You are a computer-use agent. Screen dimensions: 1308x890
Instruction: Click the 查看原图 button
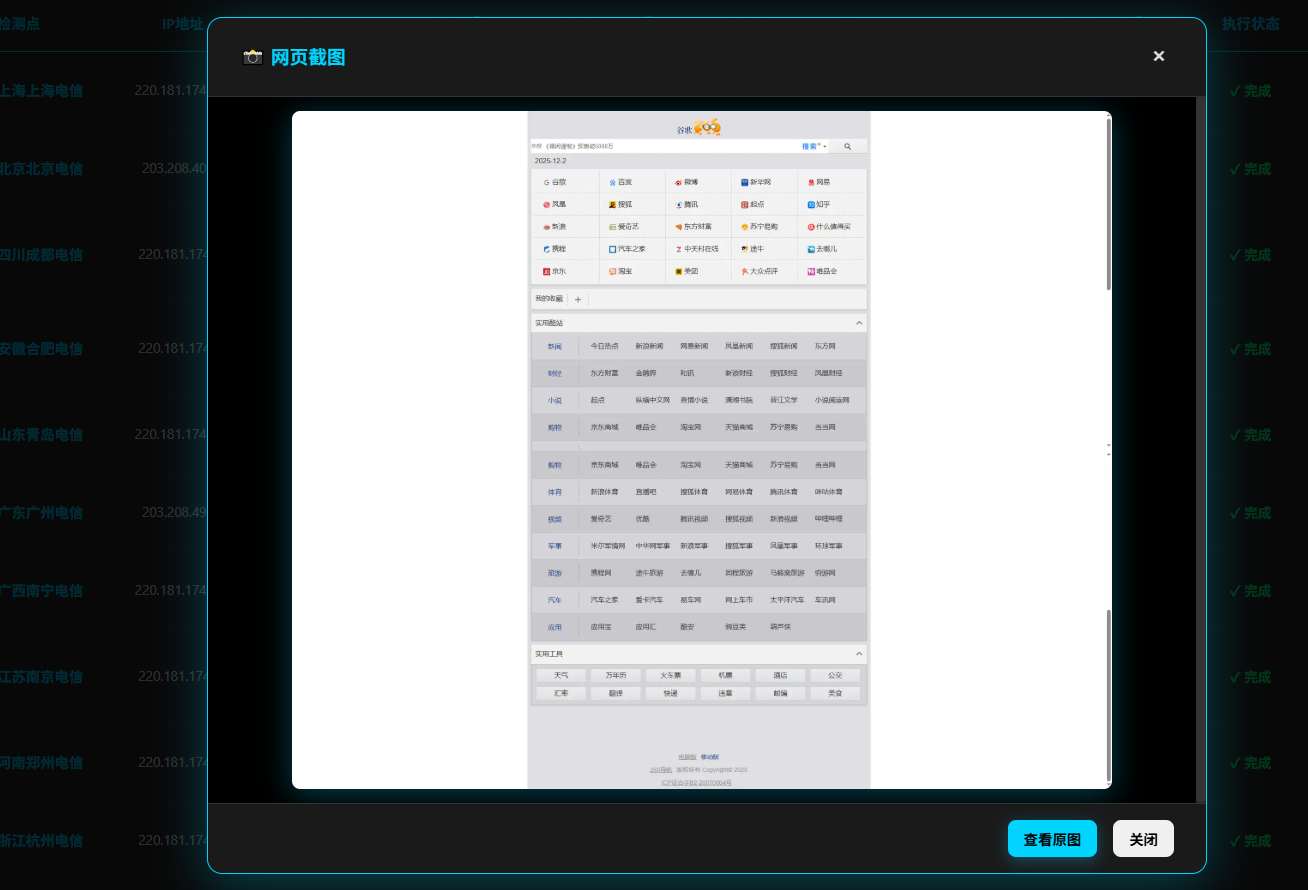(x=1052, y=839)
